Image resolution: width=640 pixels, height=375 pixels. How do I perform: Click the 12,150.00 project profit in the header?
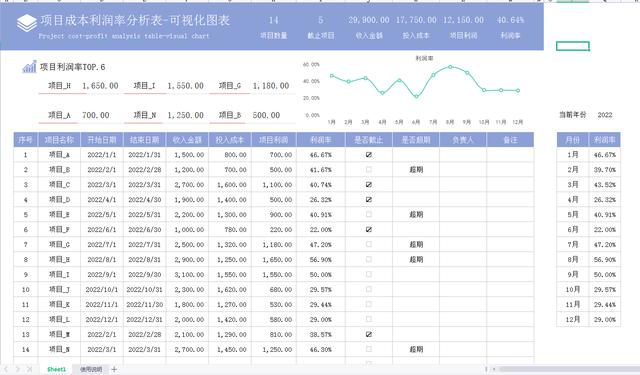point(463,20)
